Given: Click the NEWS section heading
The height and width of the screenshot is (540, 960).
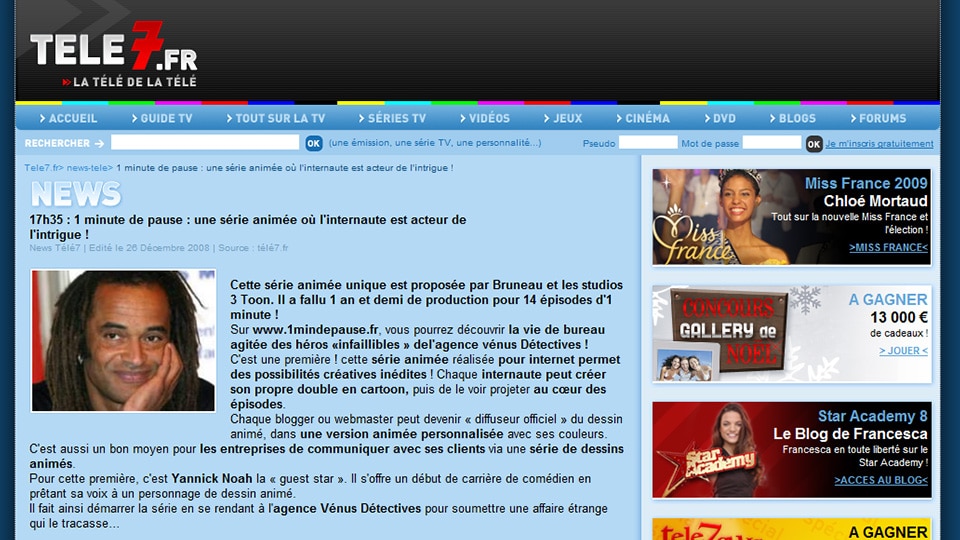Looking at the screenshot, I should [x=76, y=195].
